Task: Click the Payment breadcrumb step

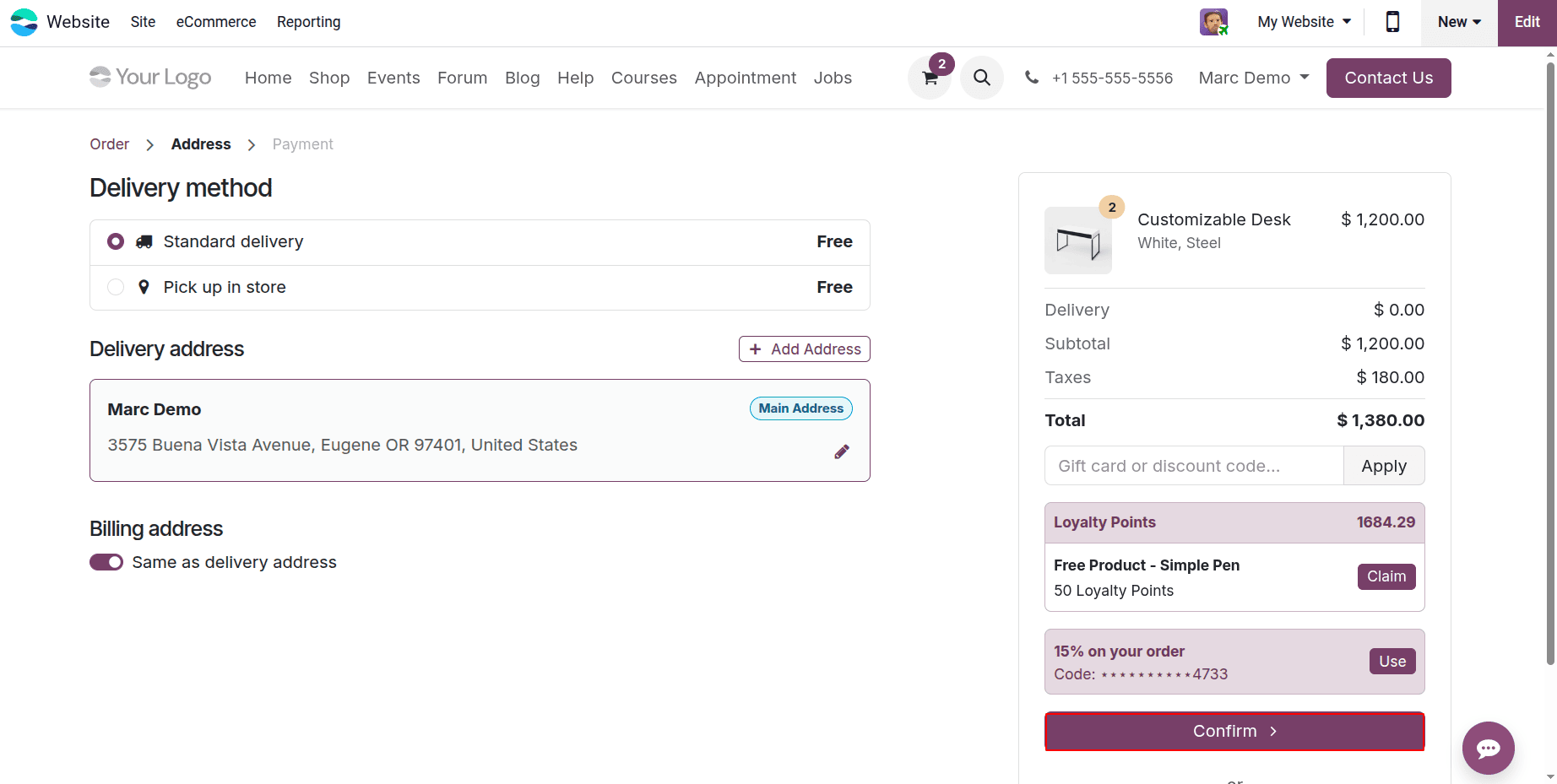Action: click(303, 144)
